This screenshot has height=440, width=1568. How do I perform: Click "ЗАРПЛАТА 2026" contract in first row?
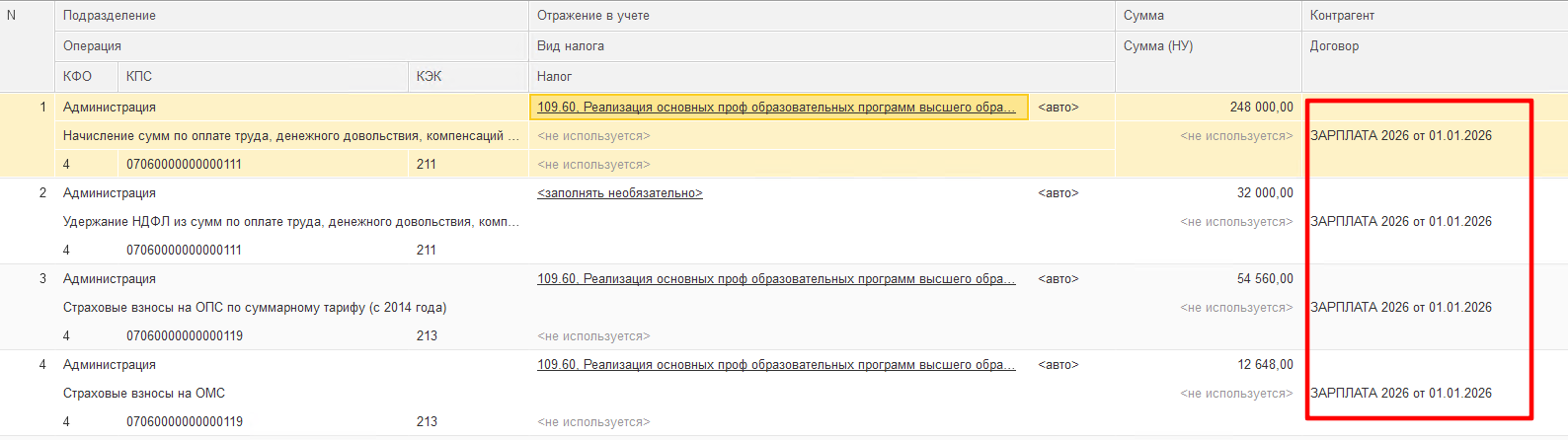[x=1400, y=136]
